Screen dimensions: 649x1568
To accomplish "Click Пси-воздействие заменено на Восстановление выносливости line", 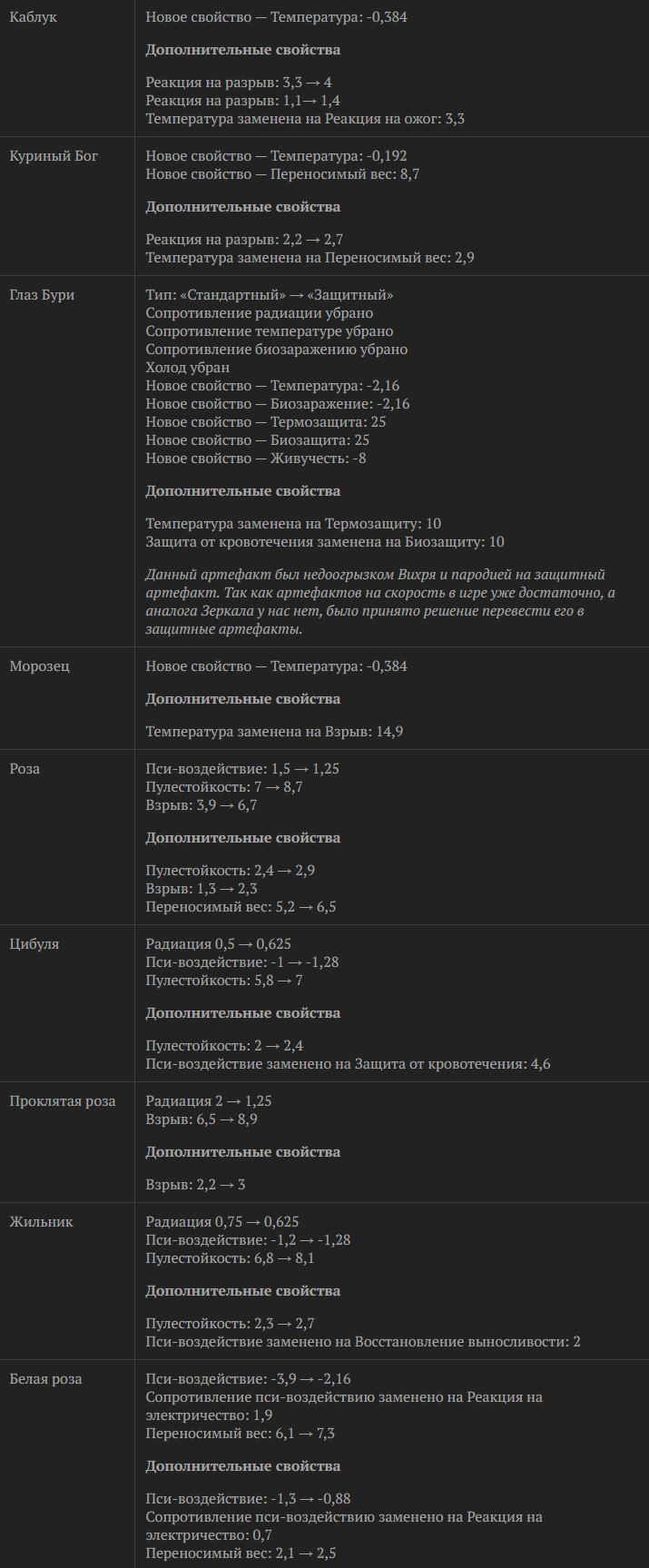I will (x=363, y=1342).
